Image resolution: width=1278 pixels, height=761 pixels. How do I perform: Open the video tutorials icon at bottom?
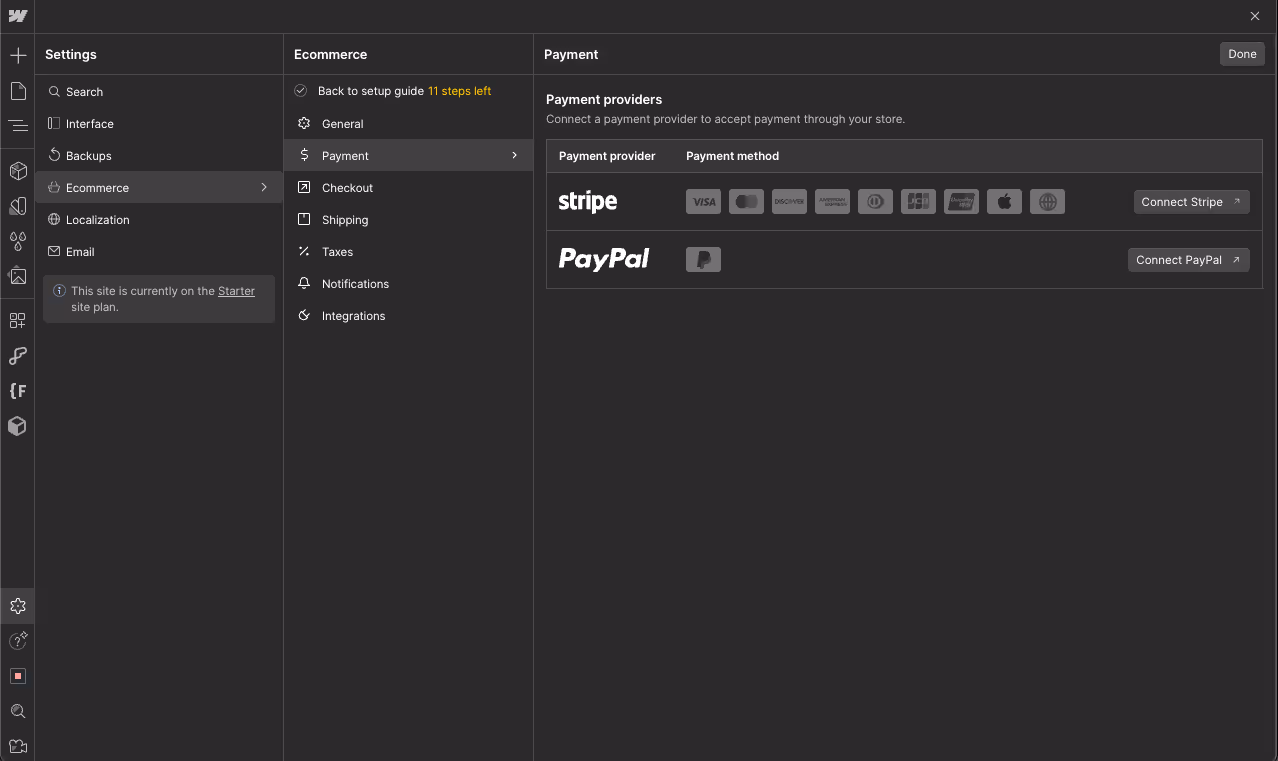[x=17, y=746]
